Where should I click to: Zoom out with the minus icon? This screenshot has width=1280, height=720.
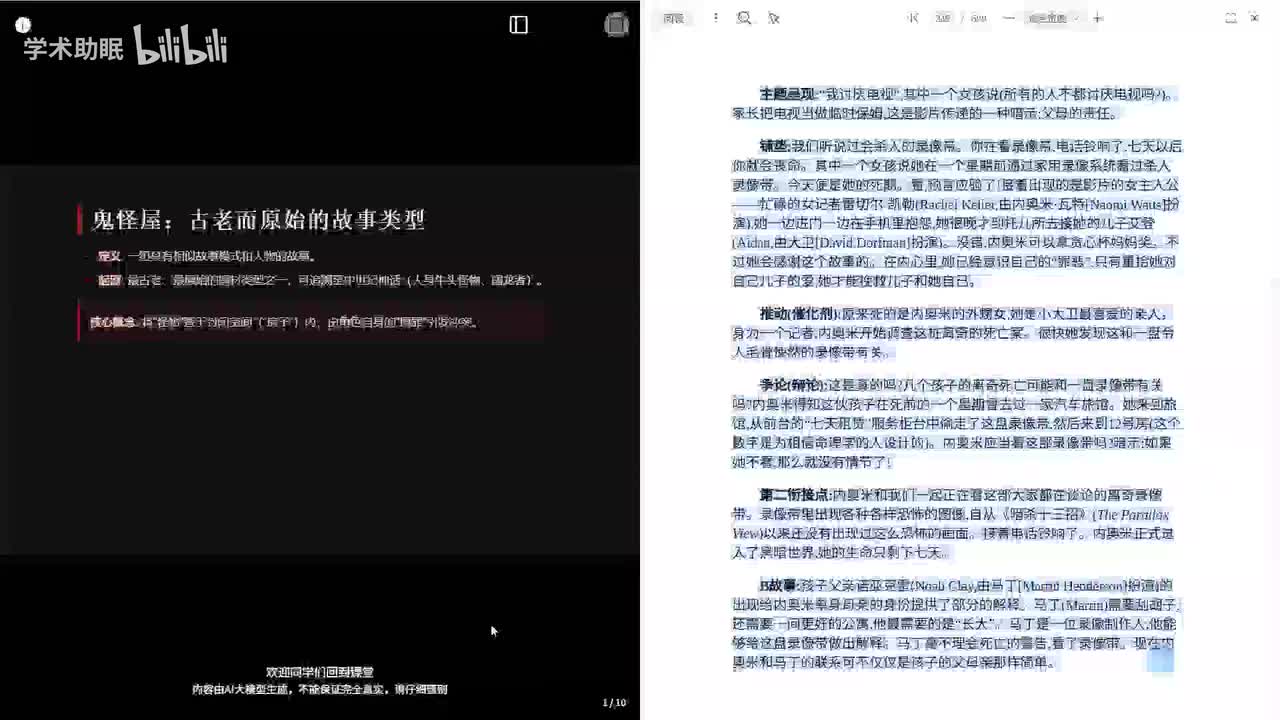(1008, 18)
